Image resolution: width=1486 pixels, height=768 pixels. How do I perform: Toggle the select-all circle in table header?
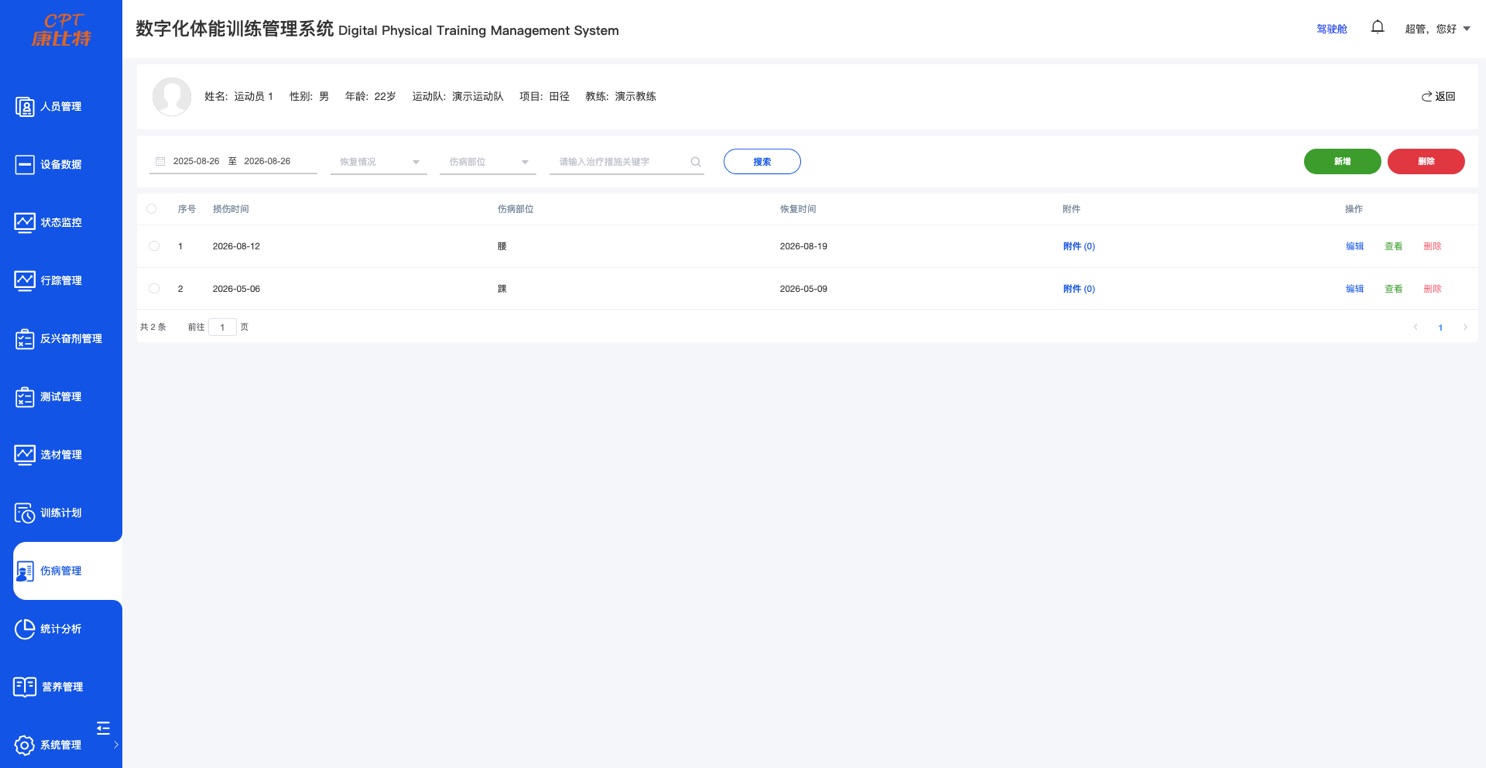pos(152,209)
